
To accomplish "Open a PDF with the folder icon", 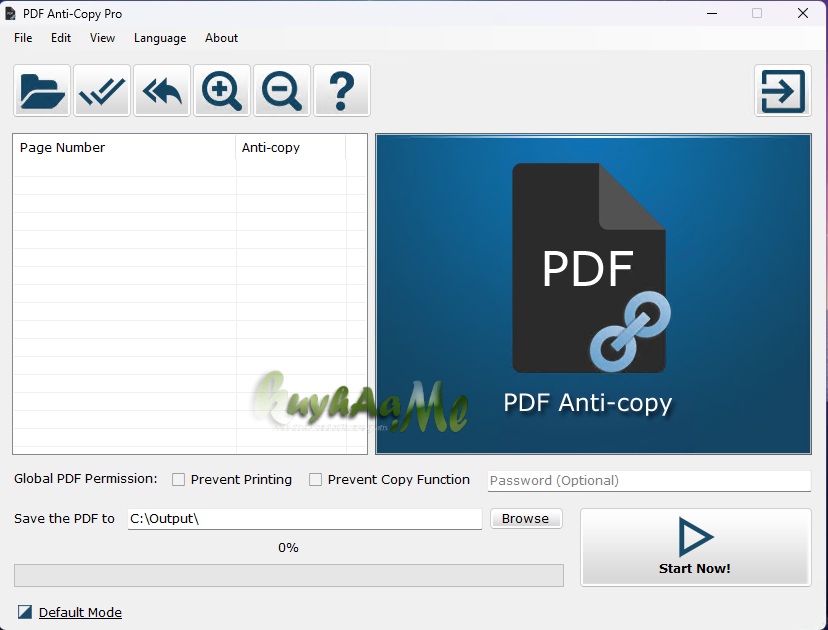I will tap(42, 91).
